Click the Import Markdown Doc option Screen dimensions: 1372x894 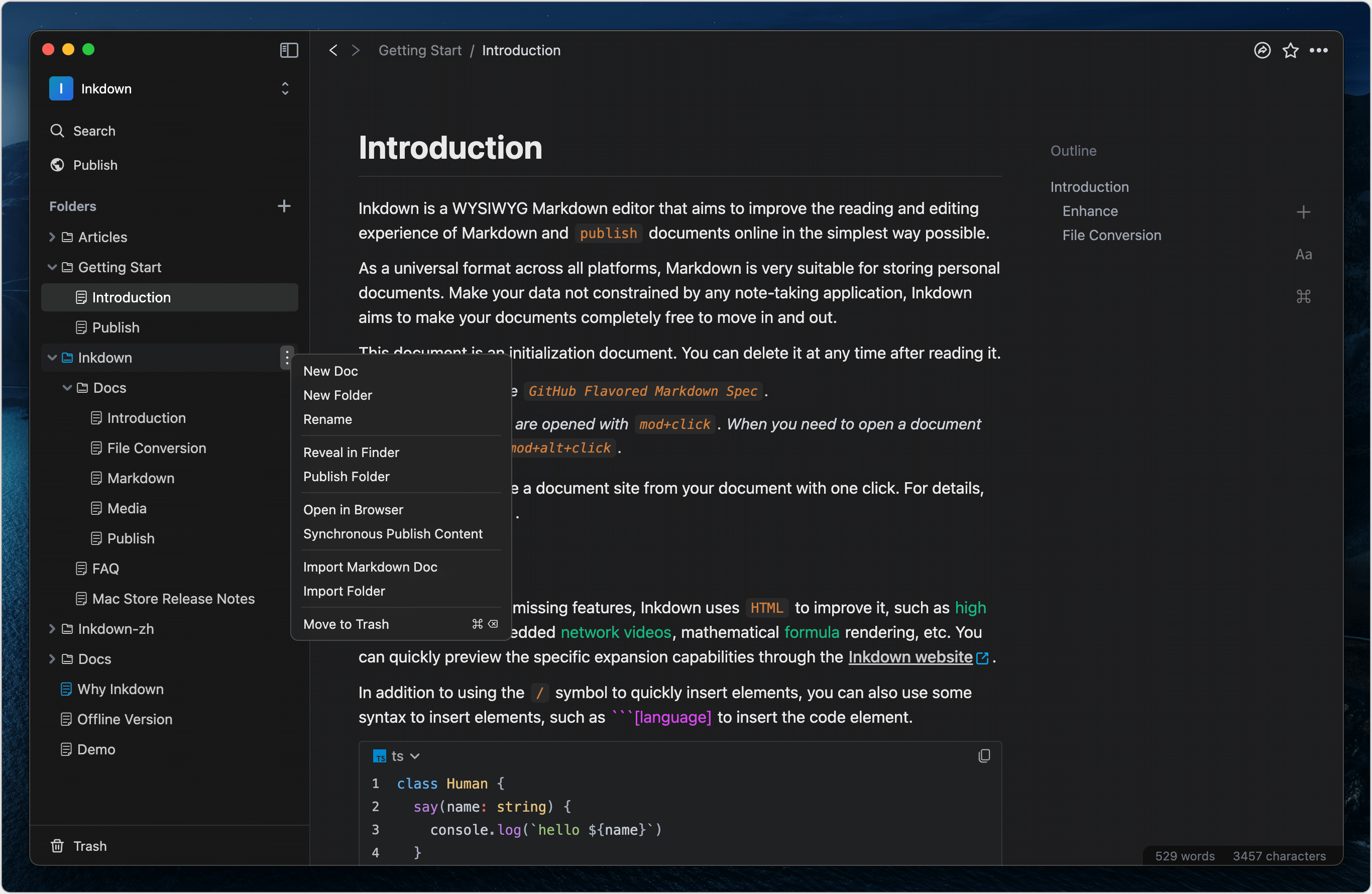pos(370,566)
